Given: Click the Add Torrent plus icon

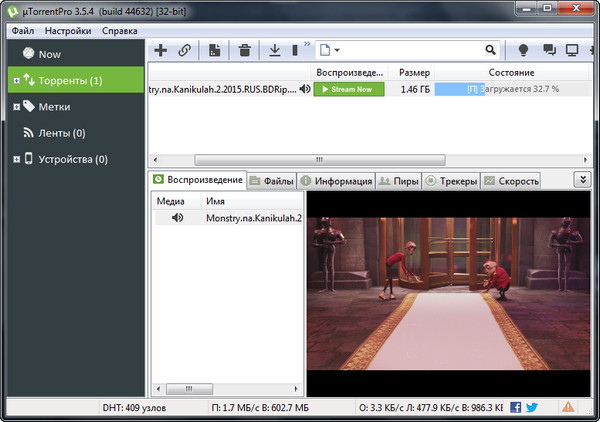Looking at the screenshot, I should pos(160,49).
